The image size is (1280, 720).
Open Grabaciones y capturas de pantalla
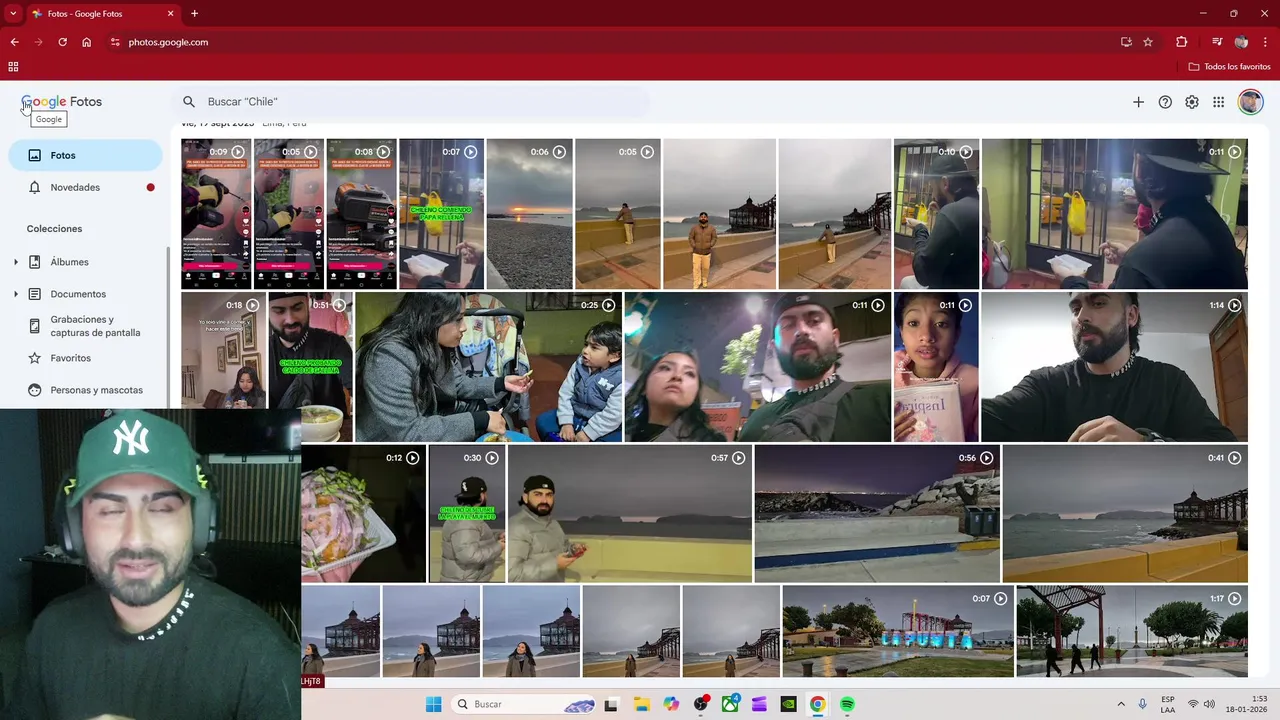click(85, 326)
